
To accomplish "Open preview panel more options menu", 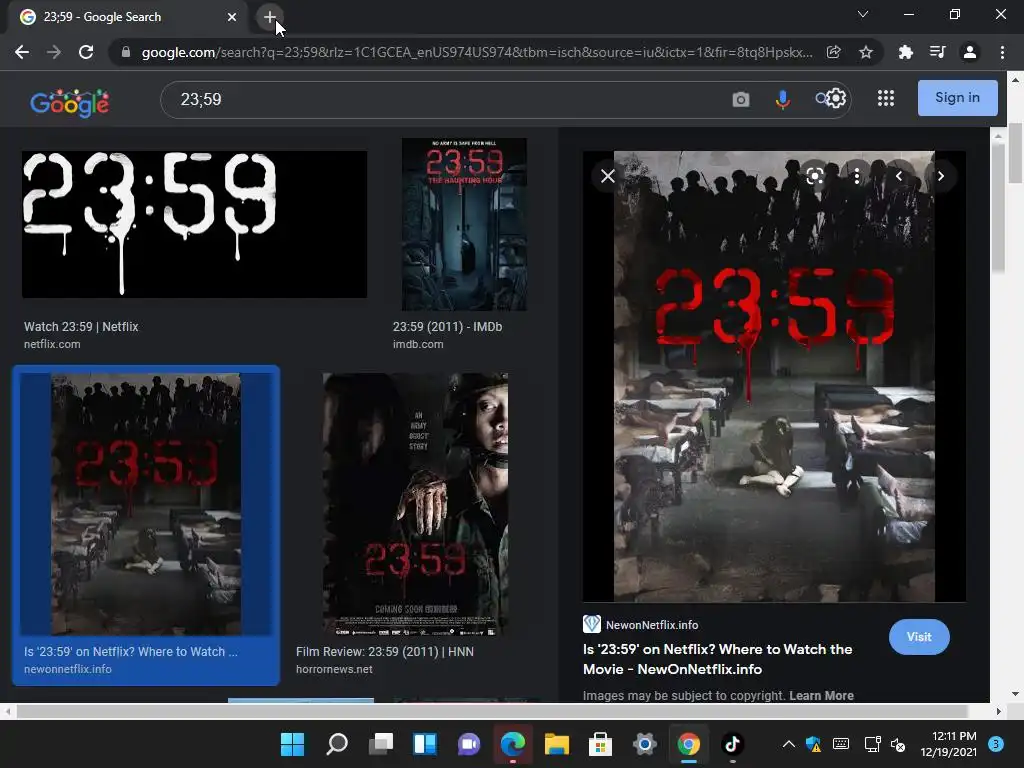I will click(x=857, y=176).
